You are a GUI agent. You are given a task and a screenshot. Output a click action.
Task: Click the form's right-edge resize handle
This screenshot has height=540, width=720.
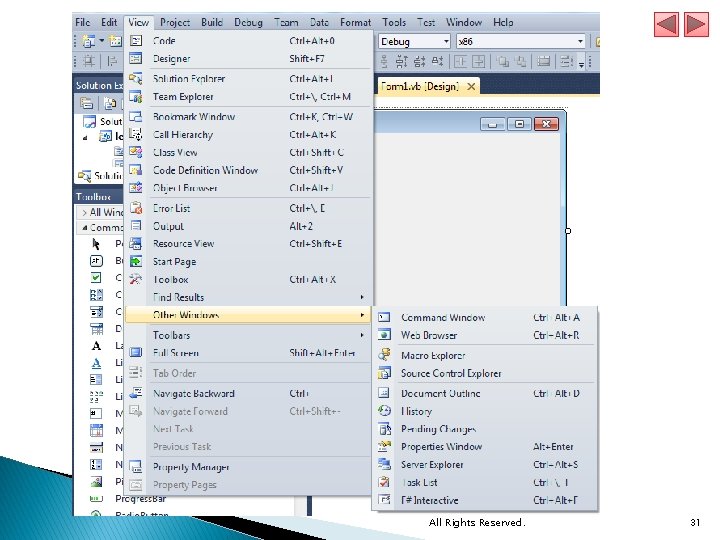(x=568, y=231)
